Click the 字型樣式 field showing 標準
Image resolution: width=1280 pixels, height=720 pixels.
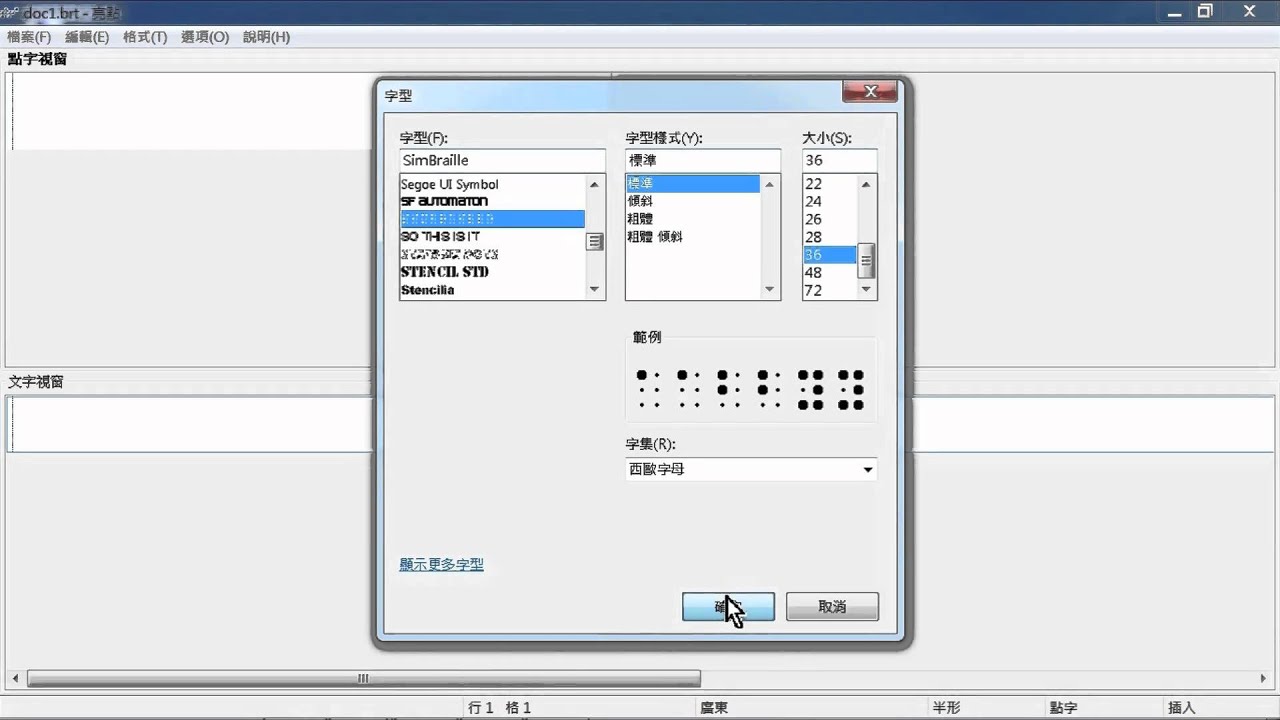point(702,160)
